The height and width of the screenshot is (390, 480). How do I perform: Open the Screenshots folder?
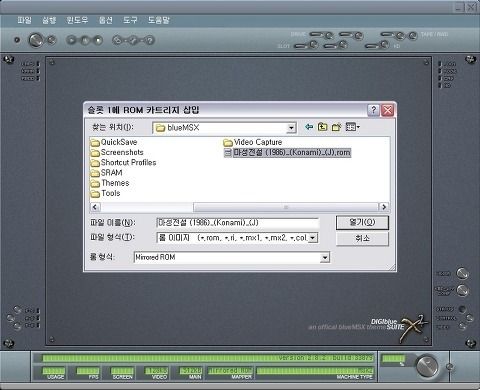pos(117,152)
